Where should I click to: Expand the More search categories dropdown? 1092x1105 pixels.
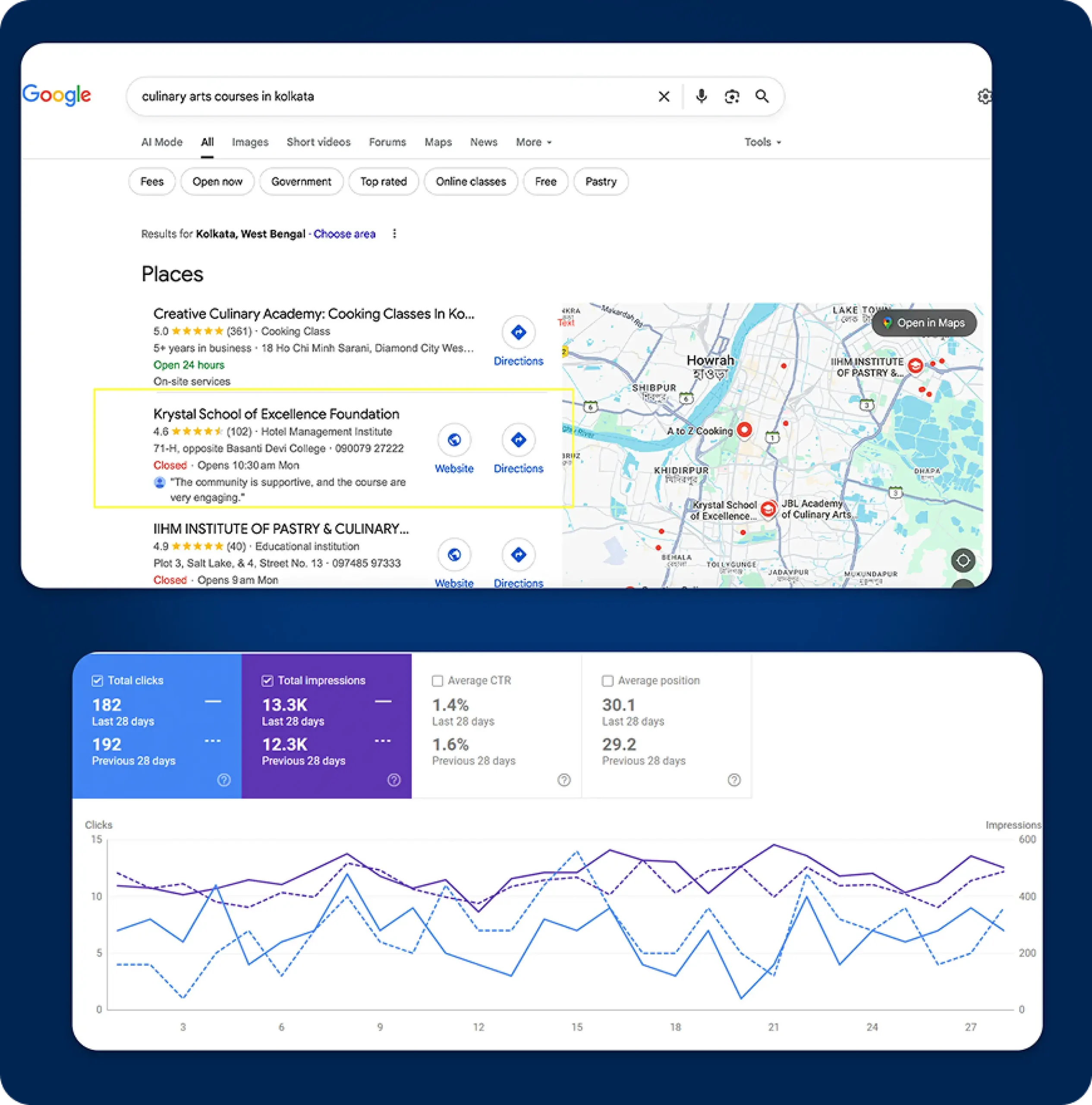pos(533,142)
